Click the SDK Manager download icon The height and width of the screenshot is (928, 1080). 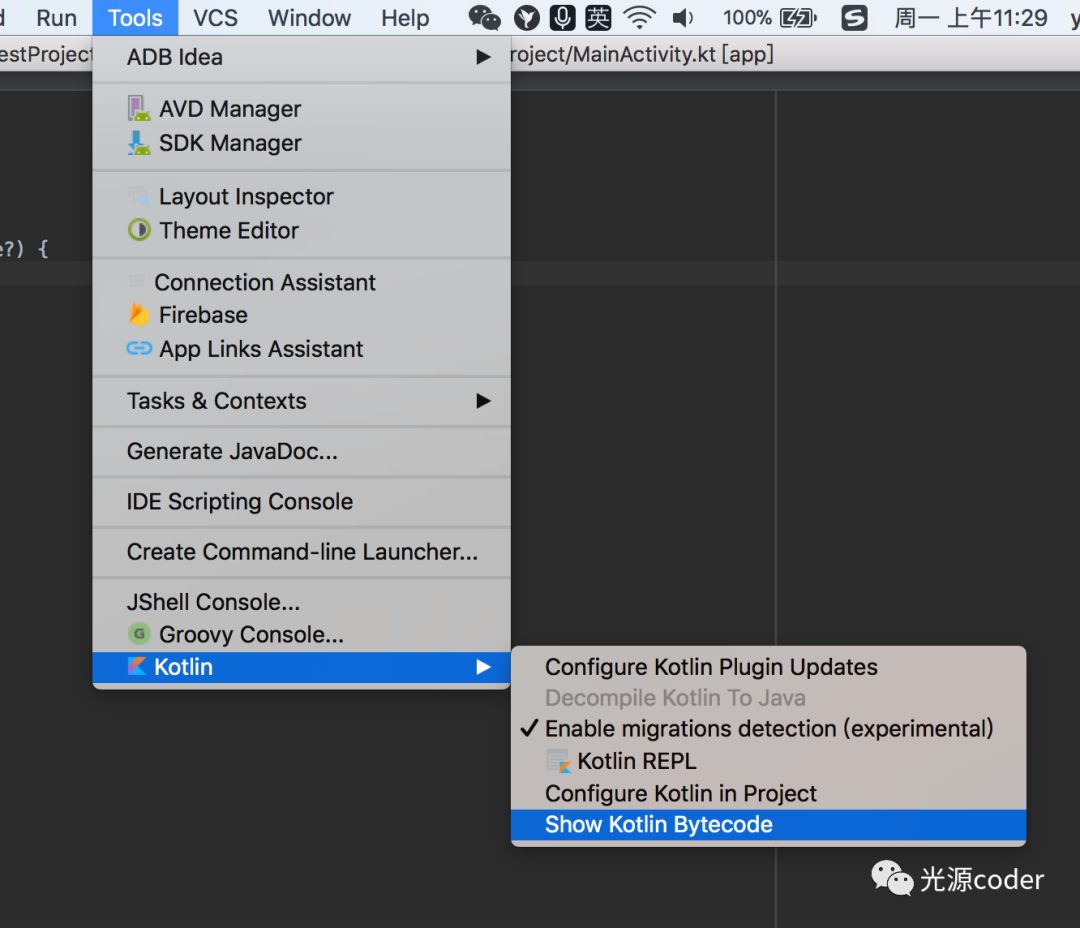(138, 143)
